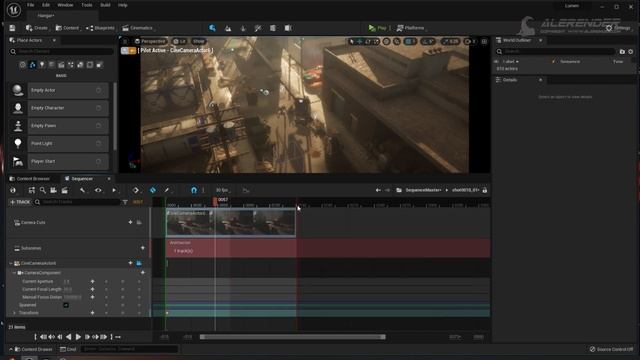The height and width of the screenshot is (360, 640).
Task: Open the Tools menu
Action: [87, 5]
